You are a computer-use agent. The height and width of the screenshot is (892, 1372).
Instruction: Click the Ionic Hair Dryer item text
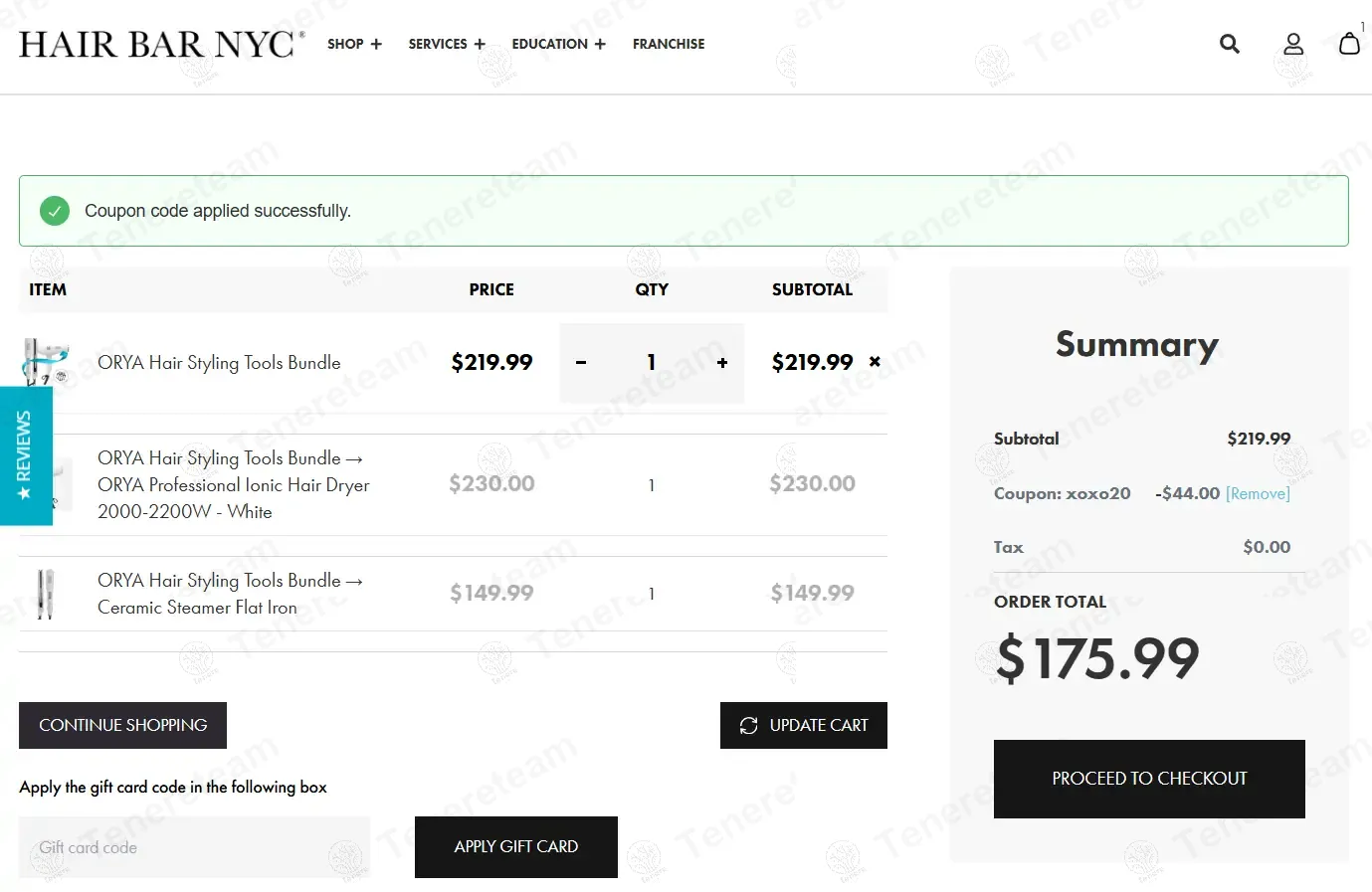[x=234, y=484]
